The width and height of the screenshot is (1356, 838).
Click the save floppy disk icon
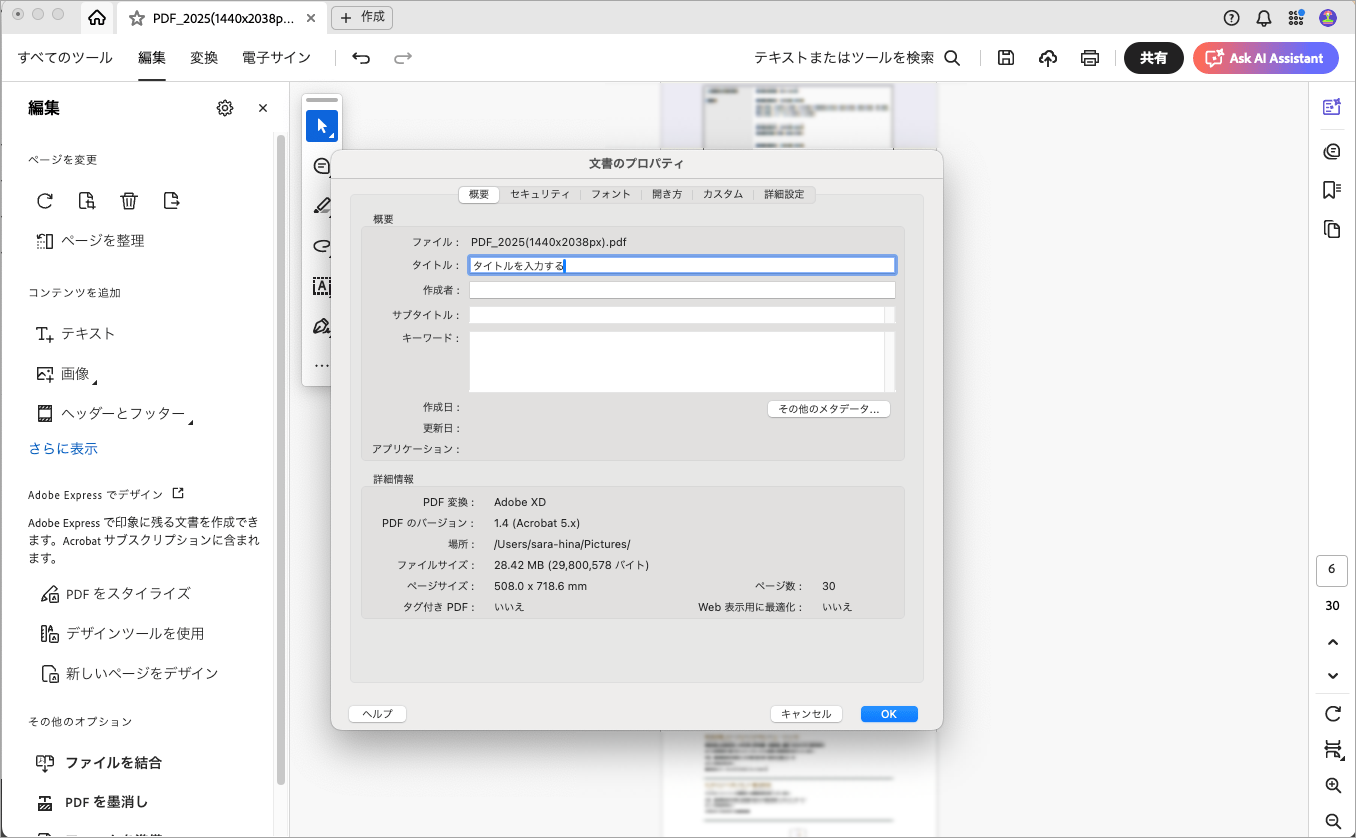pyautogui.click(x=1006, y=58)
